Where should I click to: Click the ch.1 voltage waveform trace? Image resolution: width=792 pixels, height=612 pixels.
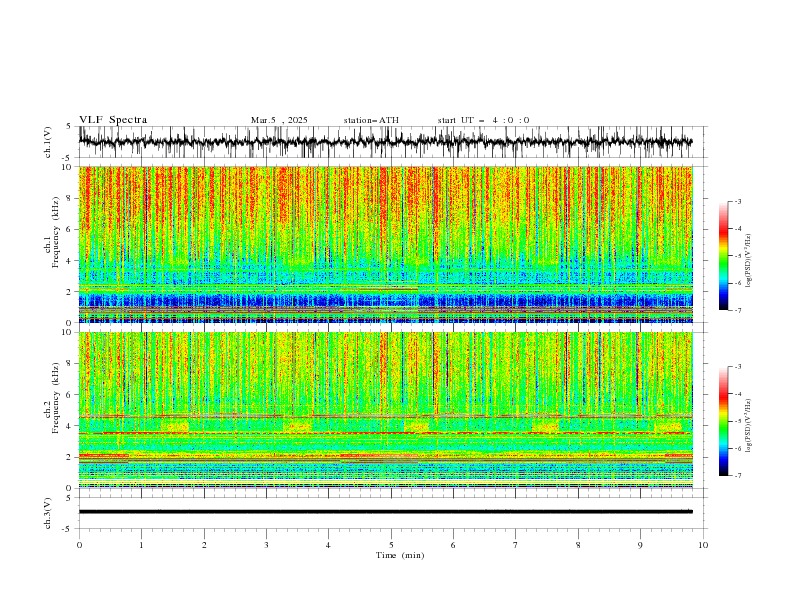click(385, 142)
